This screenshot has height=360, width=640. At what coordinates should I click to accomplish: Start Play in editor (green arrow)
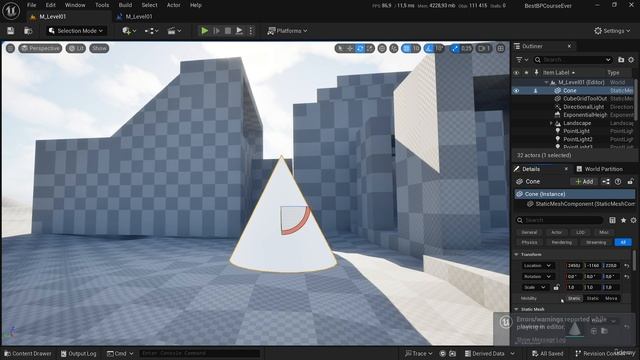tap(204, 31)
